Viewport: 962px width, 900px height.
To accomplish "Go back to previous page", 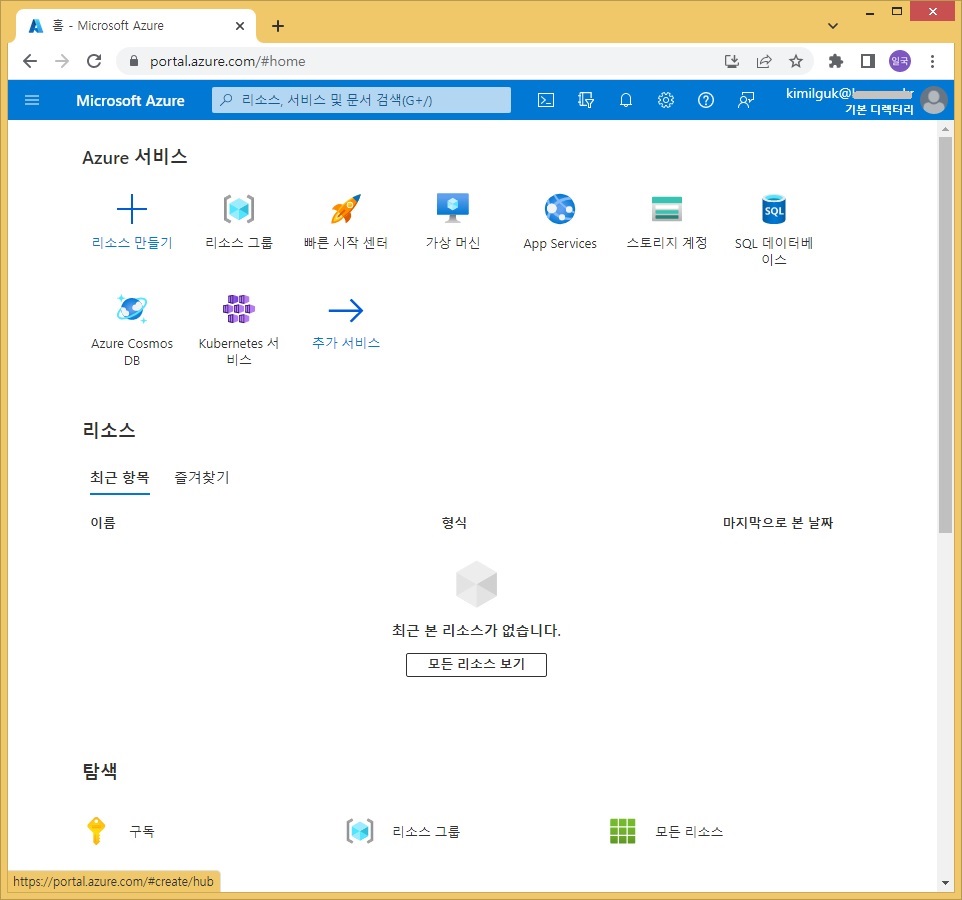I will (x=29, y=61).
